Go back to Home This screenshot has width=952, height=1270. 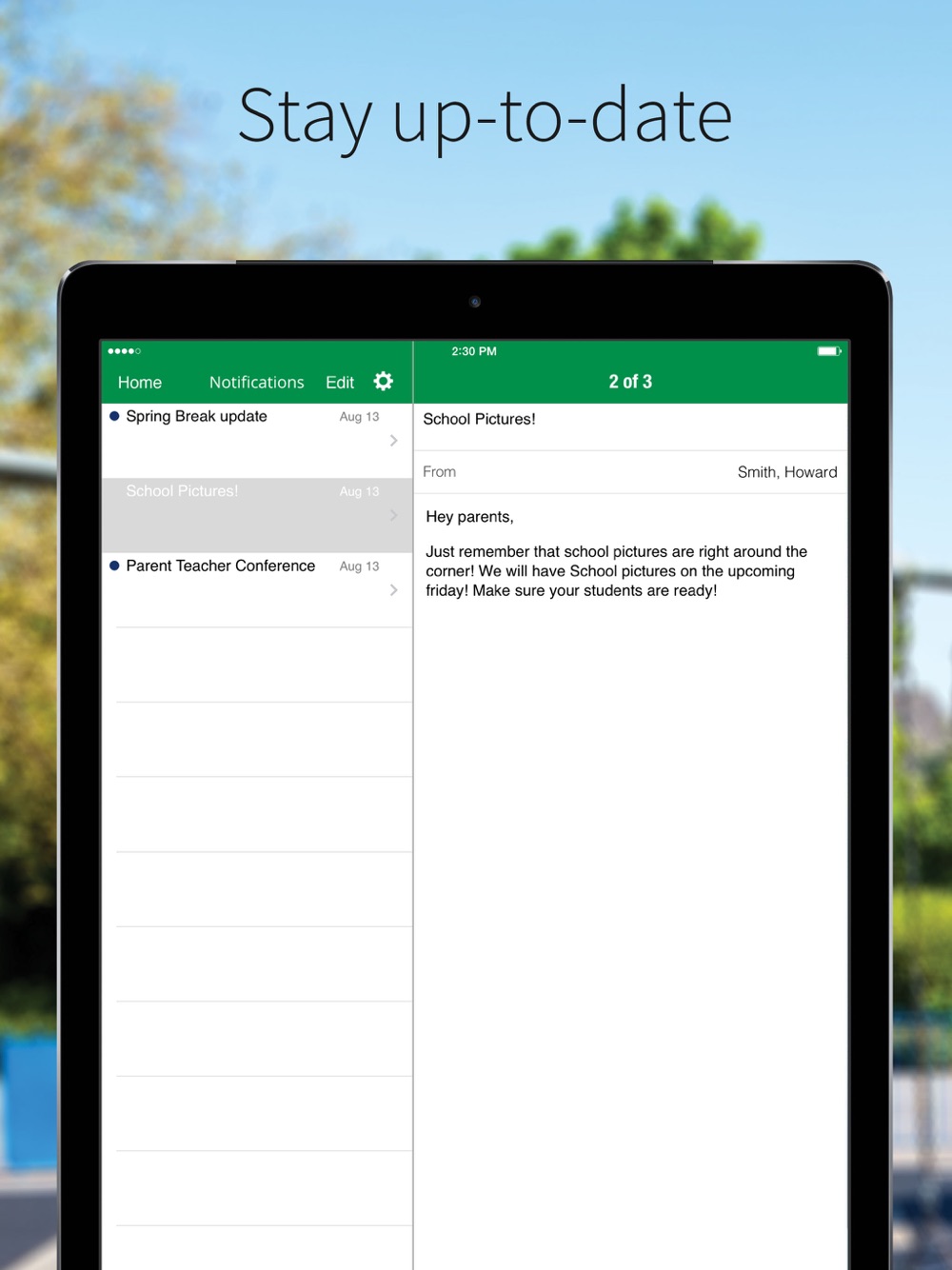[140, 383]
